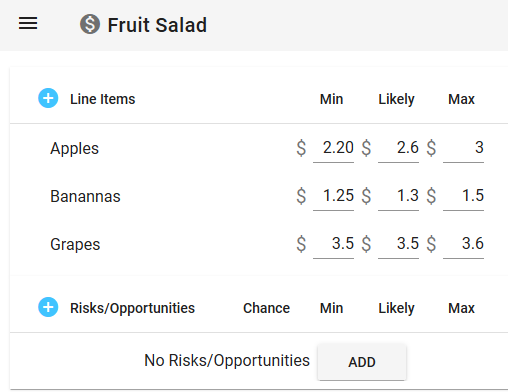
Task: Select the Apples line item name
Action: [74, 148]
